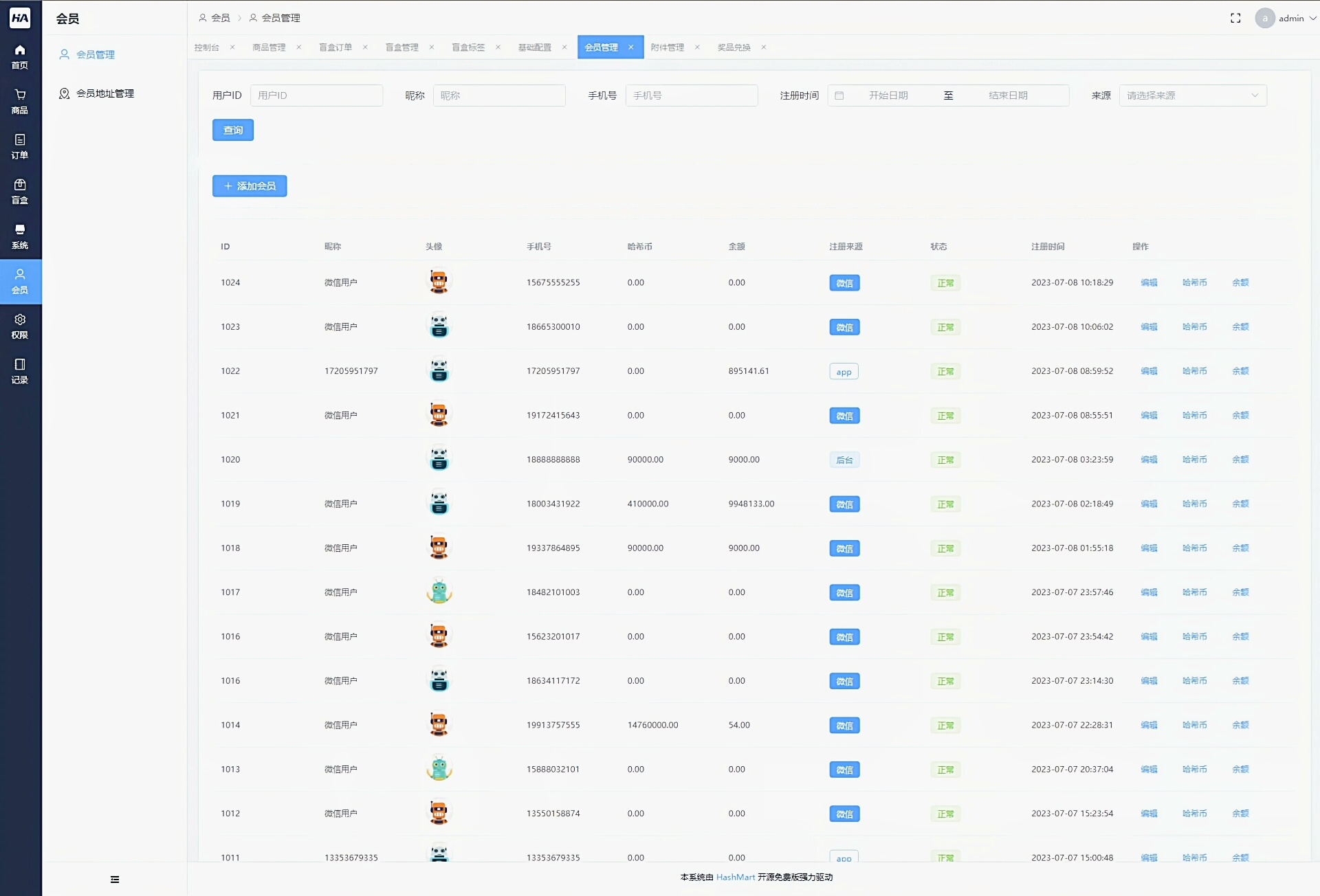Open the 首页 home sidebar icon
The width and height of the screenshot is (1320, 896).
coord(20,56)
